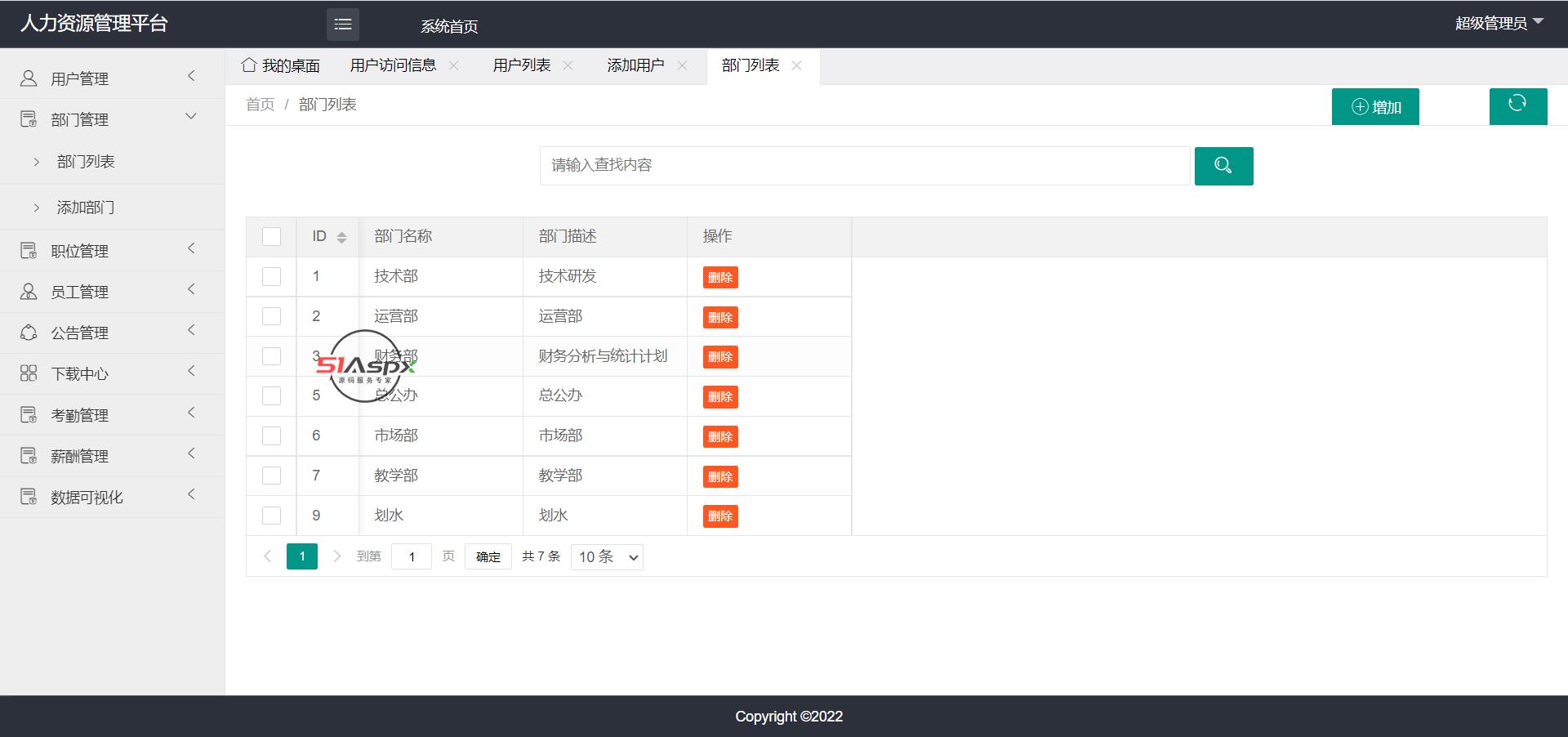Check the box for 划水 row
The image size is (1568, 737).
click(x=271, y=516)
